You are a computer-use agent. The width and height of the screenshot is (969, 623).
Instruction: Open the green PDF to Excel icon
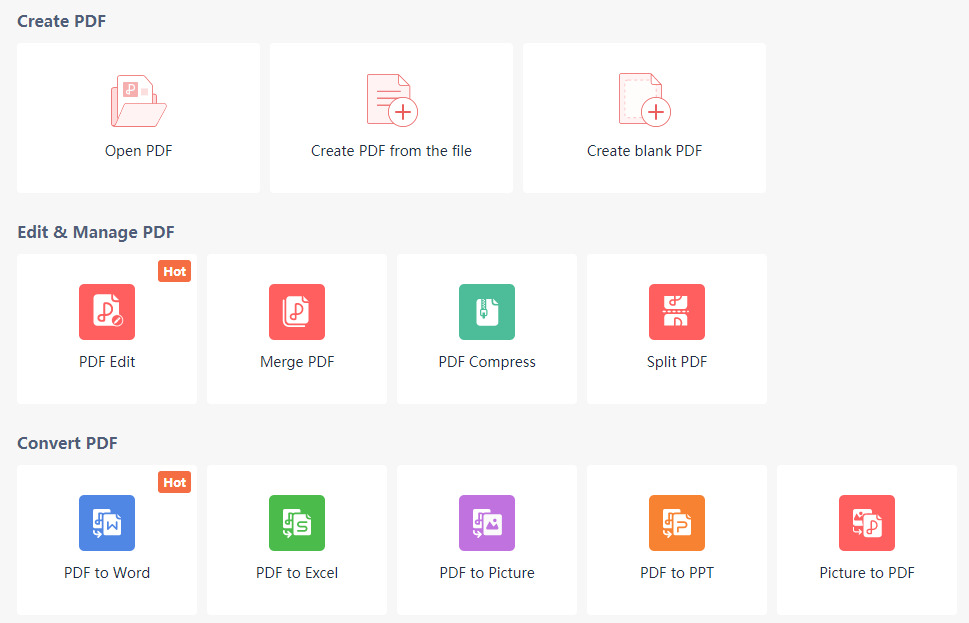(x=297, y=523)
